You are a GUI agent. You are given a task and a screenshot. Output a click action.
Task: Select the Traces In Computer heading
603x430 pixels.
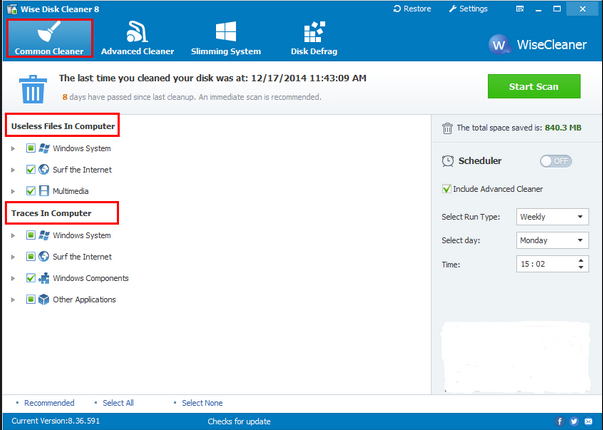pyautogui.click(x=51, y=213)
